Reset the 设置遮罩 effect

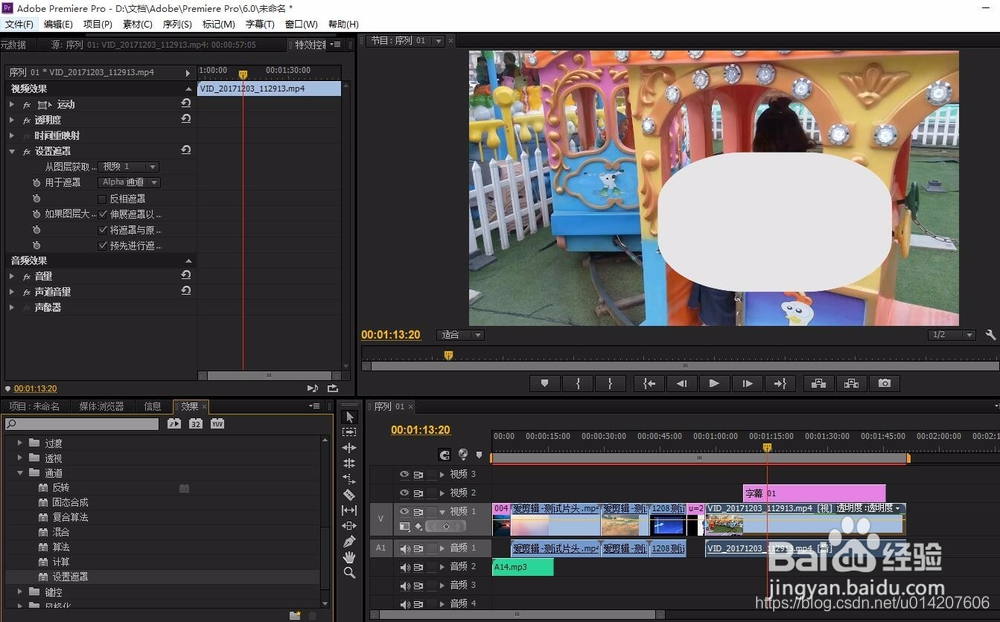[x=186, y=150]
